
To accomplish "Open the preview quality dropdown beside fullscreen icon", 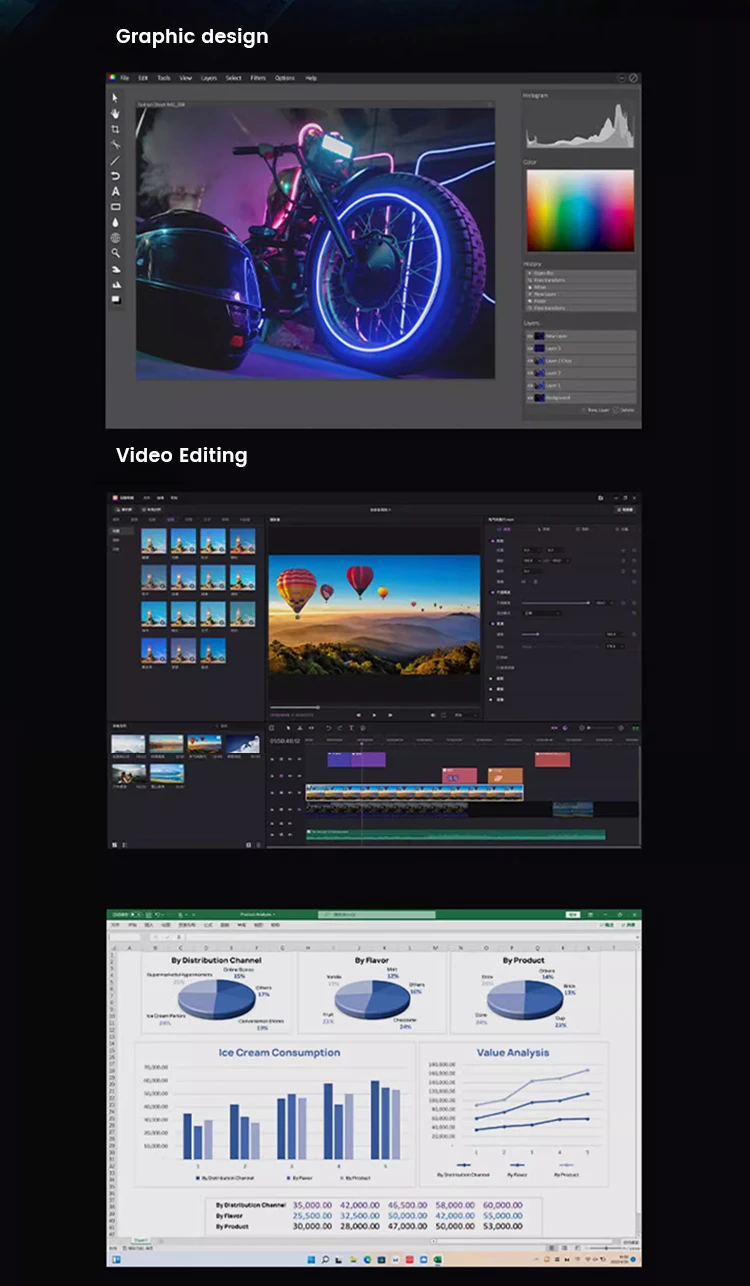I will point(464,715).
